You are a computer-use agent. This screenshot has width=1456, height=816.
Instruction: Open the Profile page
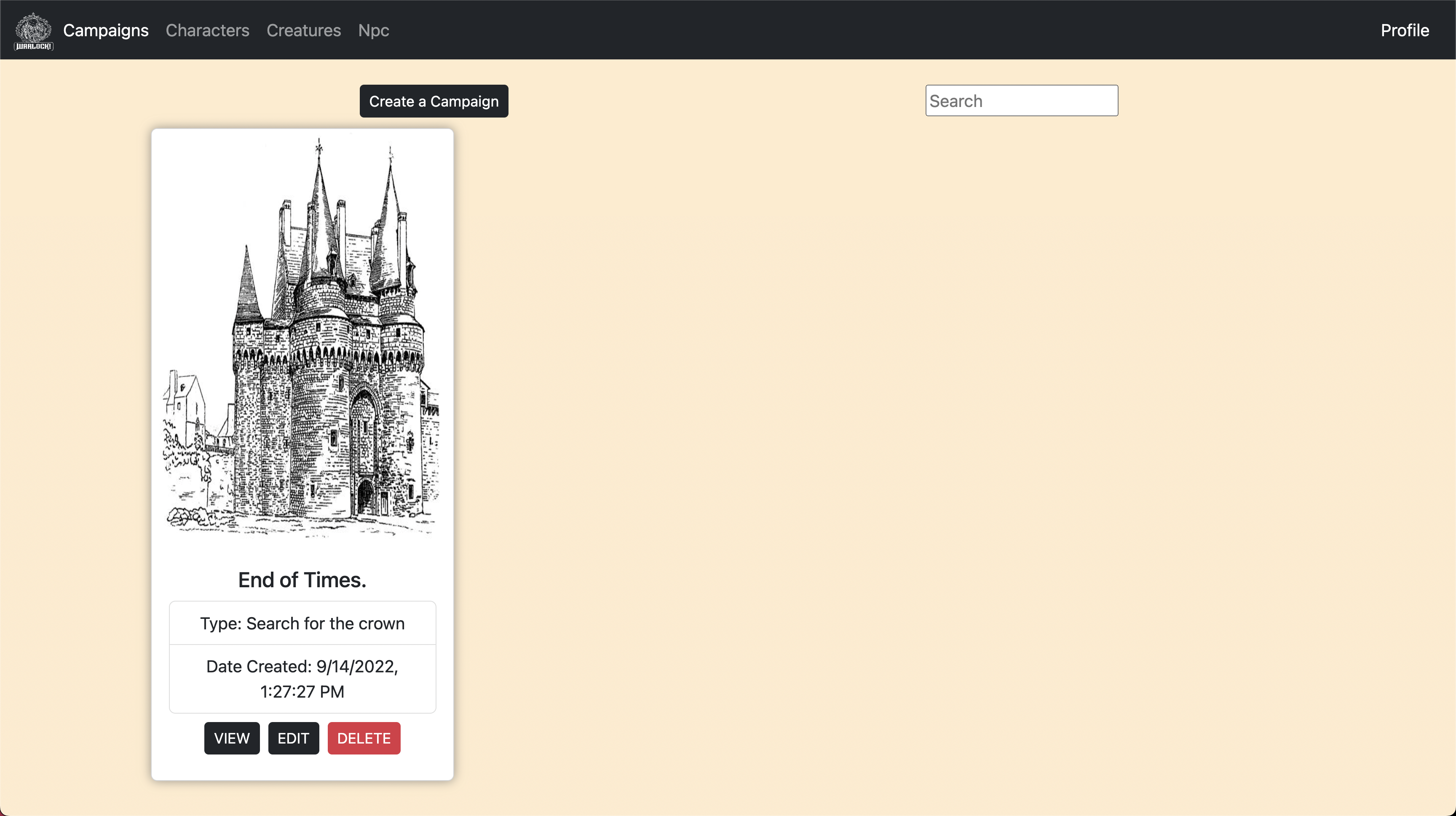pos(1405,30)
